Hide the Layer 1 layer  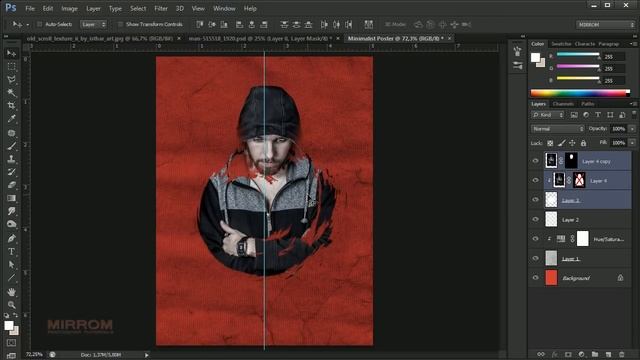[536, 258]
